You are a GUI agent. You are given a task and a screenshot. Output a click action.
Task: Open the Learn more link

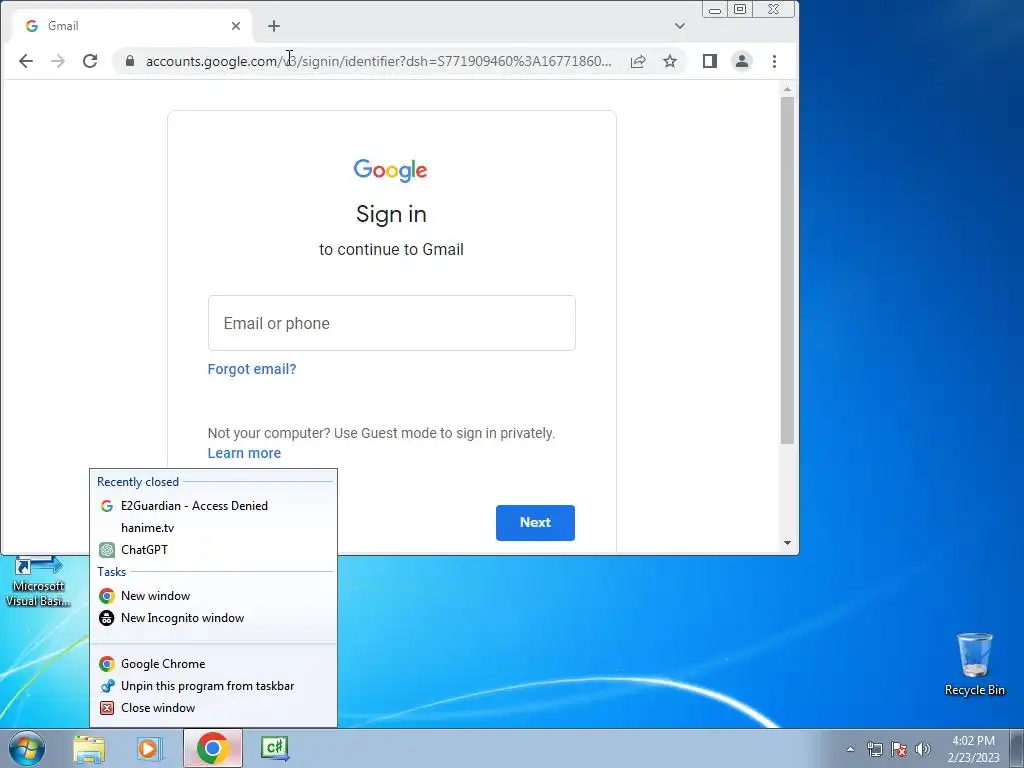(x=244, y=453)
